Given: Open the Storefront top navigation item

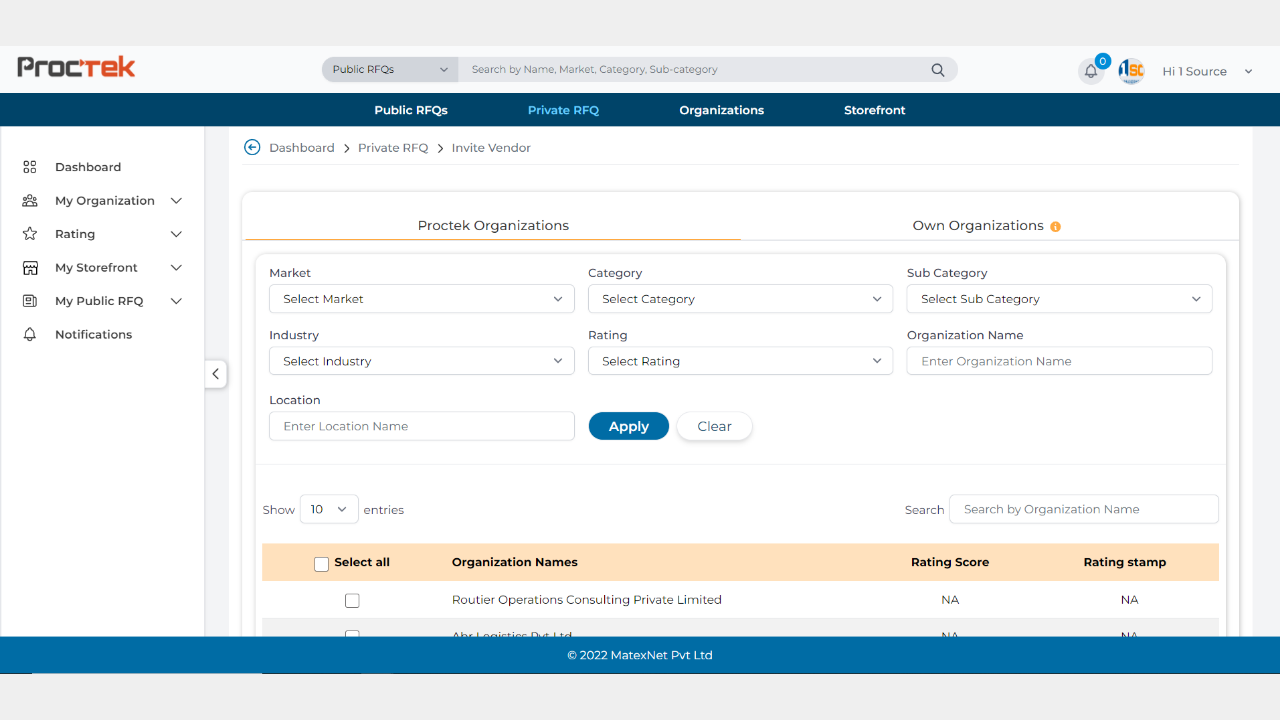Looking at the screenshot, I should pos(874,110).
